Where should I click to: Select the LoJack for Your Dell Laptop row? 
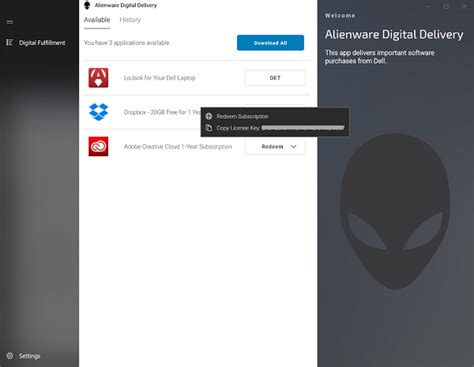point(197,78)
